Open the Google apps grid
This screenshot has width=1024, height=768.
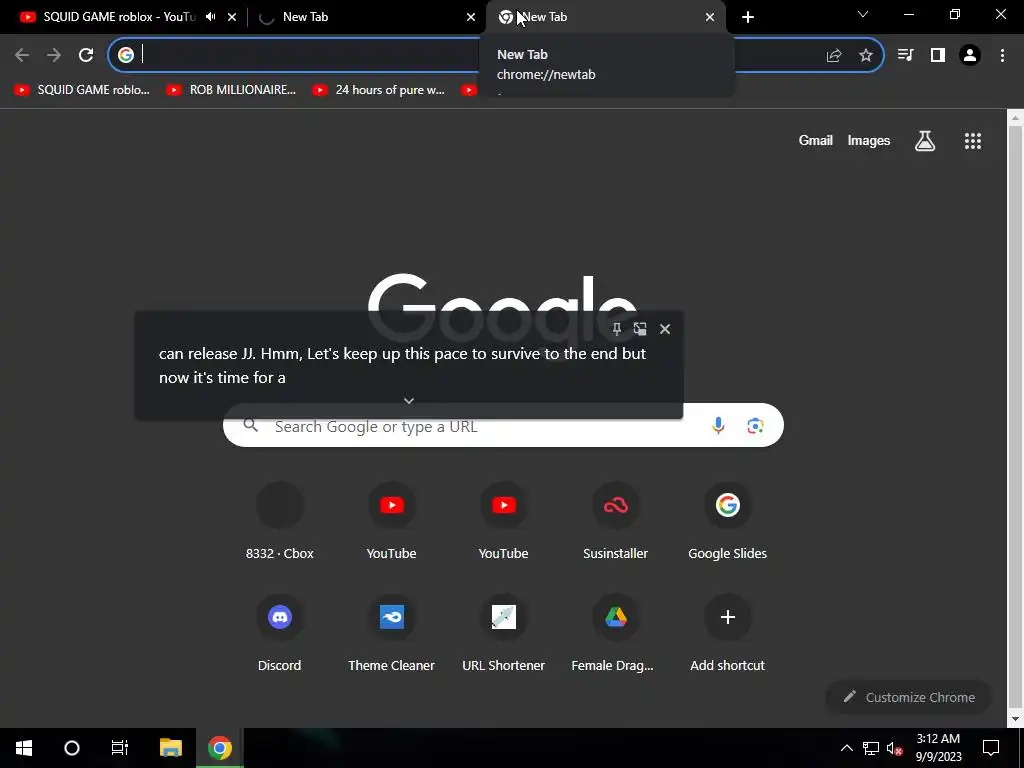coord(973,140)
